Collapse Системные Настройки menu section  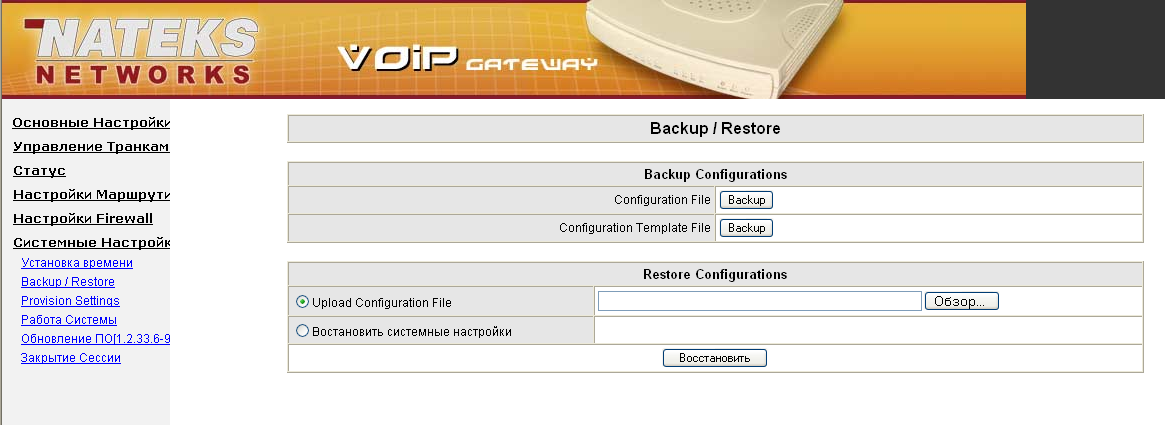(91, 242)
